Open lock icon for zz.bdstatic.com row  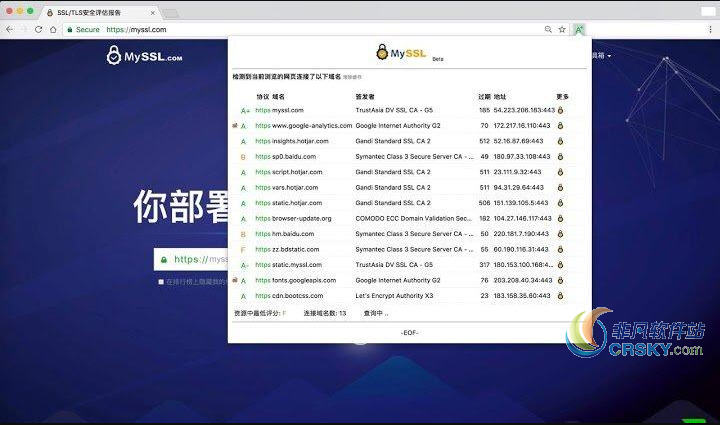(x=560, y=249)
